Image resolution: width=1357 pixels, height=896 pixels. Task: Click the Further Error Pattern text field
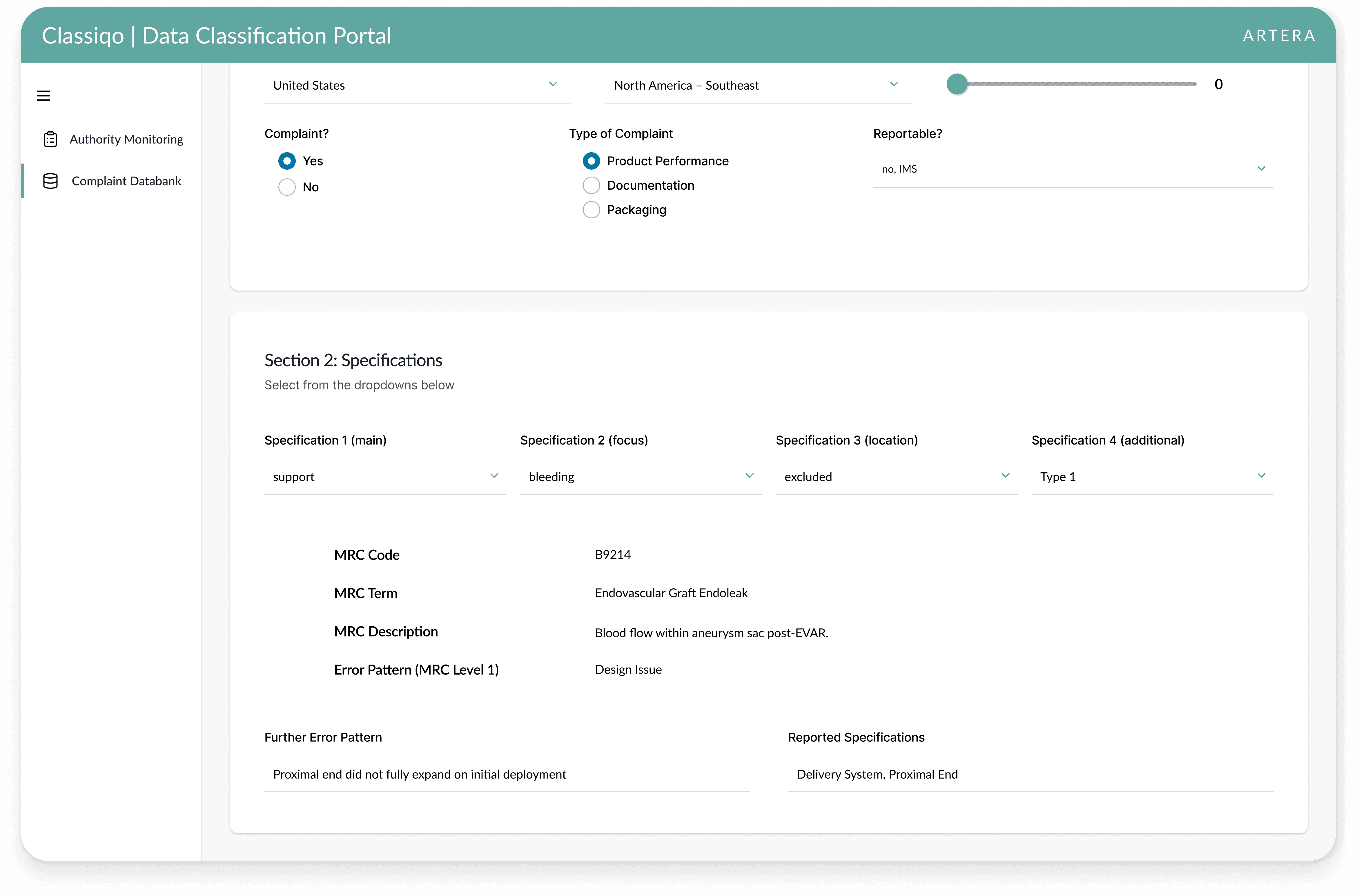(x=506, y=774)
